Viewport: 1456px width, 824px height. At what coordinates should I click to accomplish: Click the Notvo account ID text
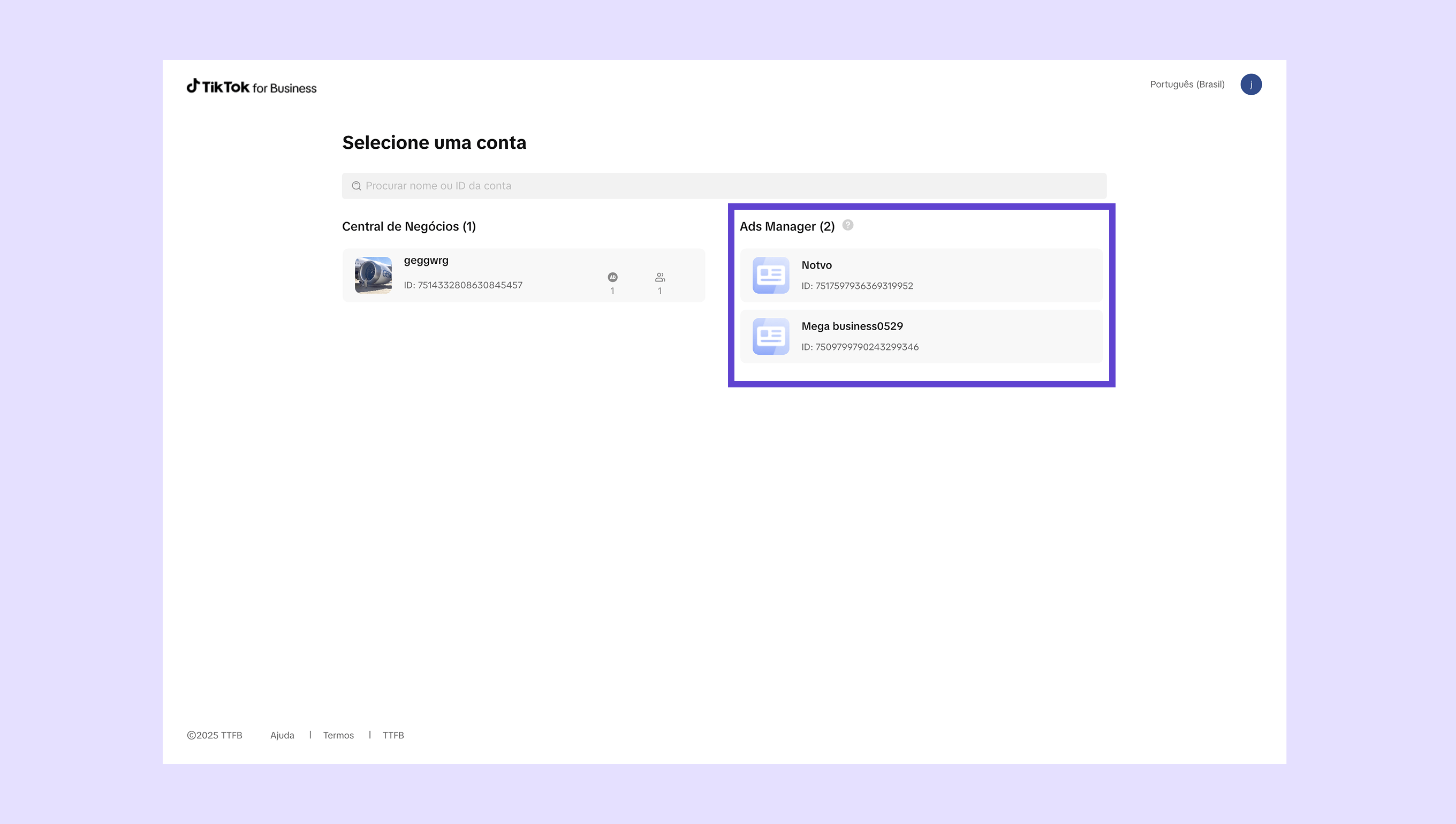[x=857, y=286]
